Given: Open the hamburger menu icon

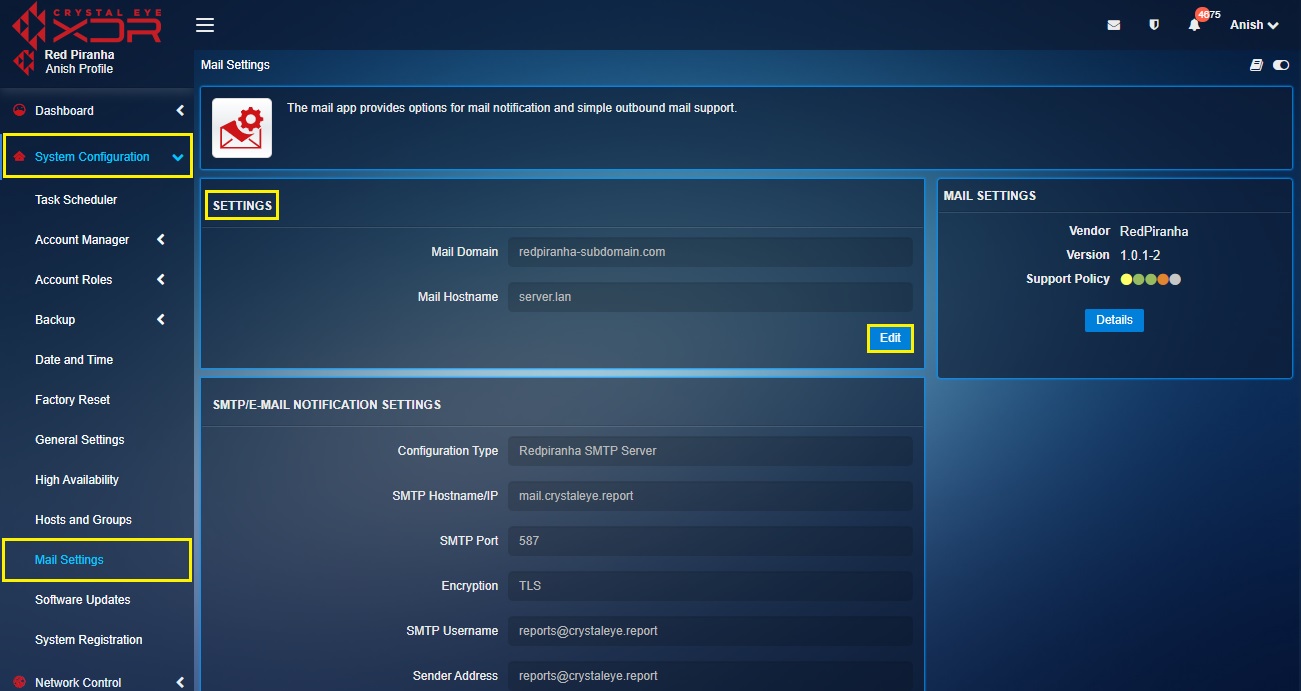Looking at the screenshot, I should tap(204, 25).
